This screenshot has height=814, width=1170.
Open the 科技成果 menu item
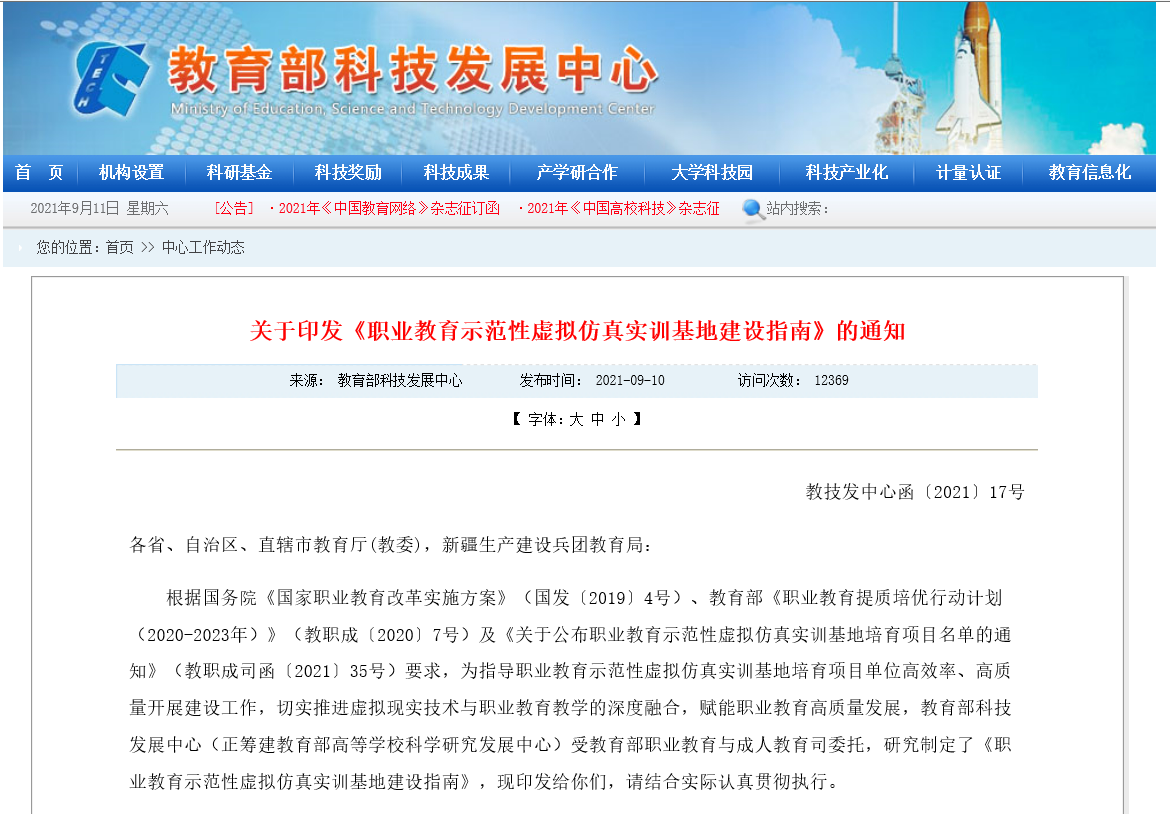pyautogui.click(x=456, y=173)
